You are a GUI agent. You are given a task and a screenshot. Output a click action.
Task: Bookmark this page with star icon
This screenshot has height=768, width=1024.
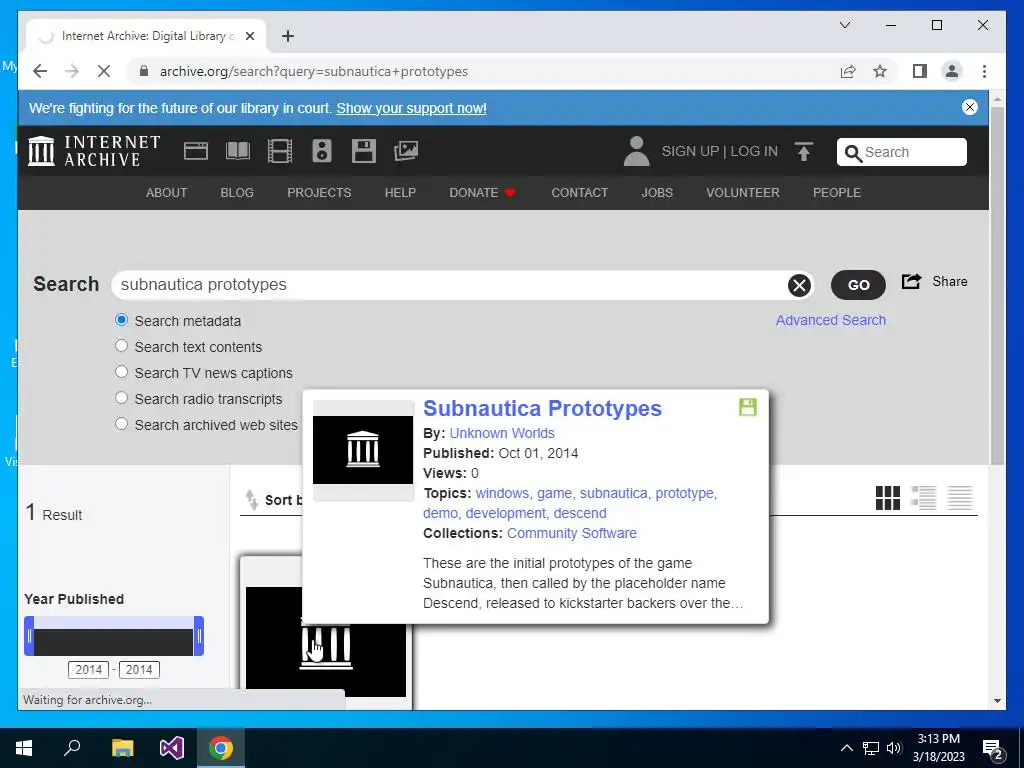880,71
